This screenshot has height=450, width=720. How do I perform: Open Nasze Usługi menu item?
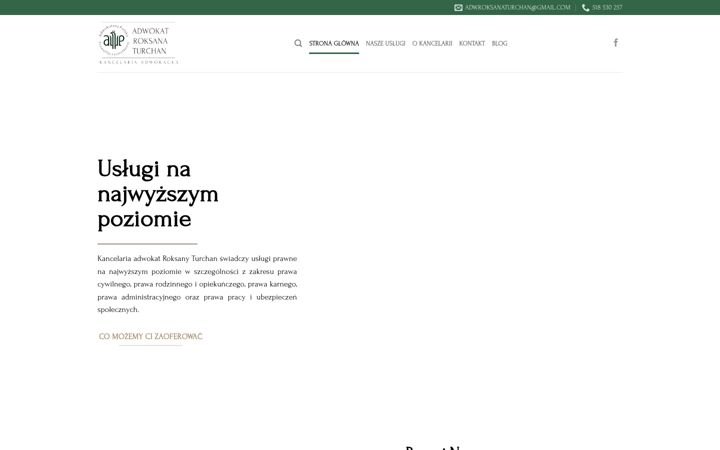pyautogui.click(x=385, y=43)
